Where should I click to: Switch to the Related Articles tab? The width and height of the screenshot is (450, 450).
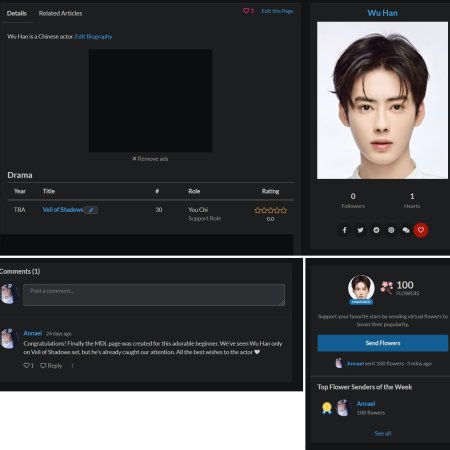[x=60, y=13]
